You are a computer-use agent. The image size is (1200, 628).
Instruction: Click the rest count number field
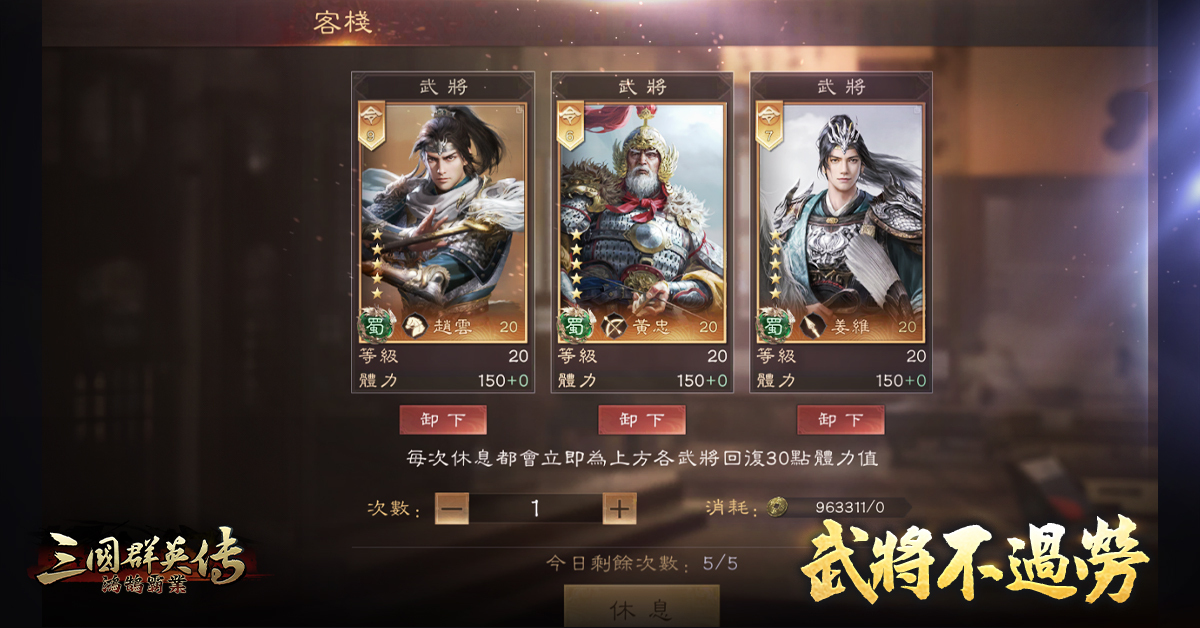pyautogui.click(x=535, y=508)
